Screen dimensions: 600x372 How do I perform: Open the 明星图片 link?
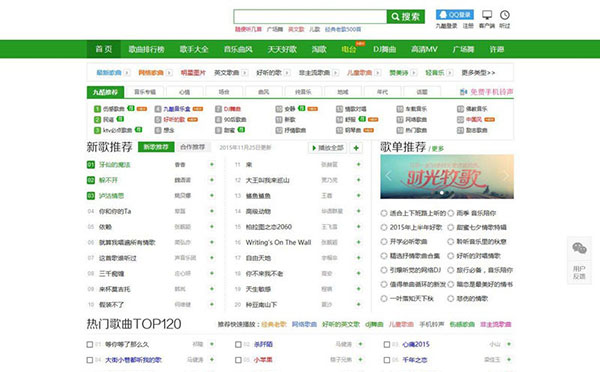pyautogui.click(x=193, y=72)
